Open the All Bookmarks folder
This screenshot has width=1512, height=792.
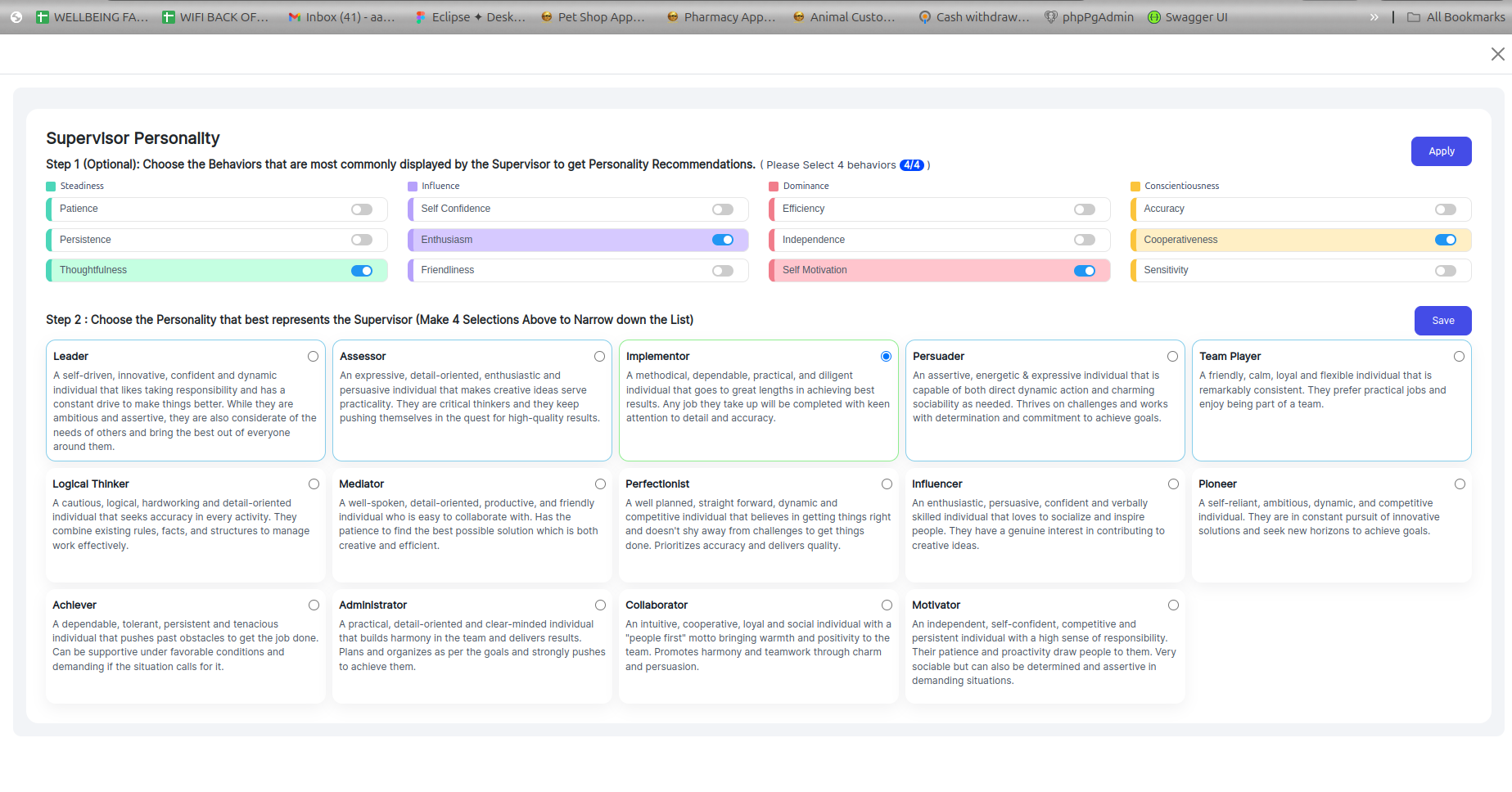click(x=1456, y=17)
